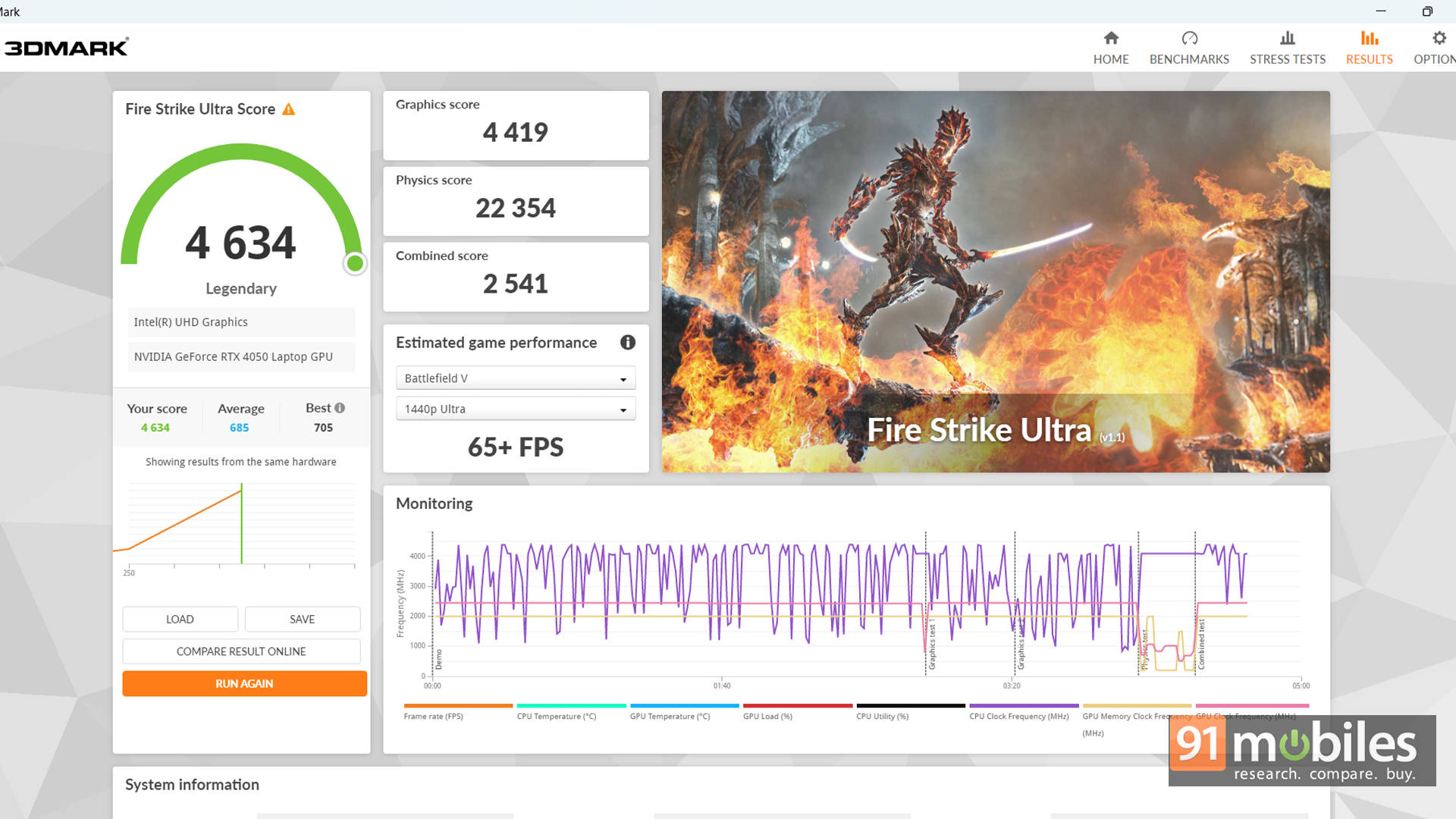Click the STRESS TESTS tab label

pos(1287,59)
